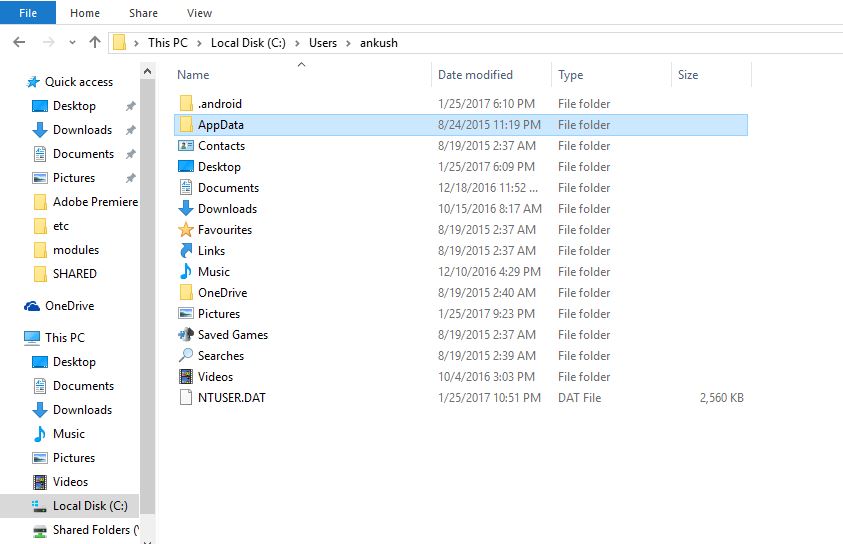Click the Forward navigation arrow
Image resolution: width=843 pixels, height=544 pixels.
click(48, 42)
